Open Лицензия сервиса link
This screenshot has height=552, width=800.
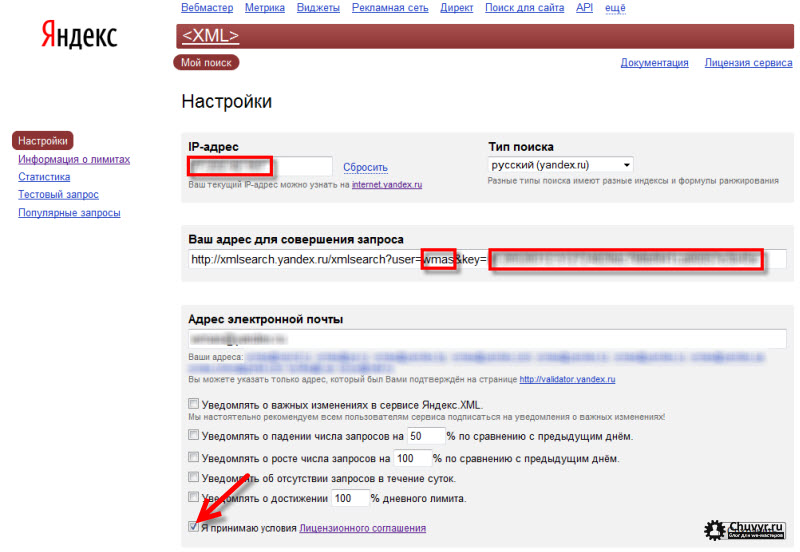coord(748,62)
